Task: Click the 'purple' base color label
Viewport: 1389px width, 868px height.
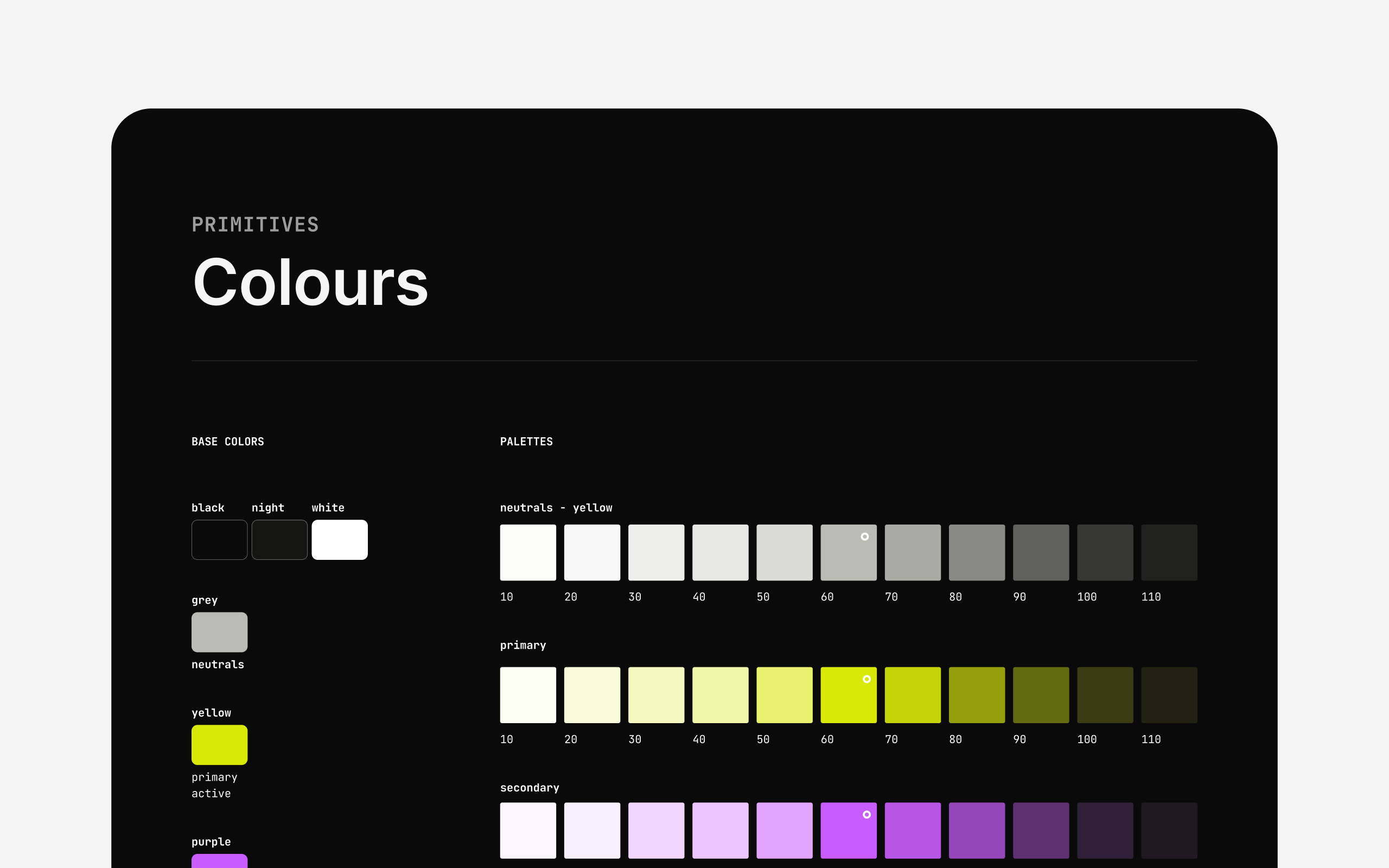Action: tap(211, 842)
